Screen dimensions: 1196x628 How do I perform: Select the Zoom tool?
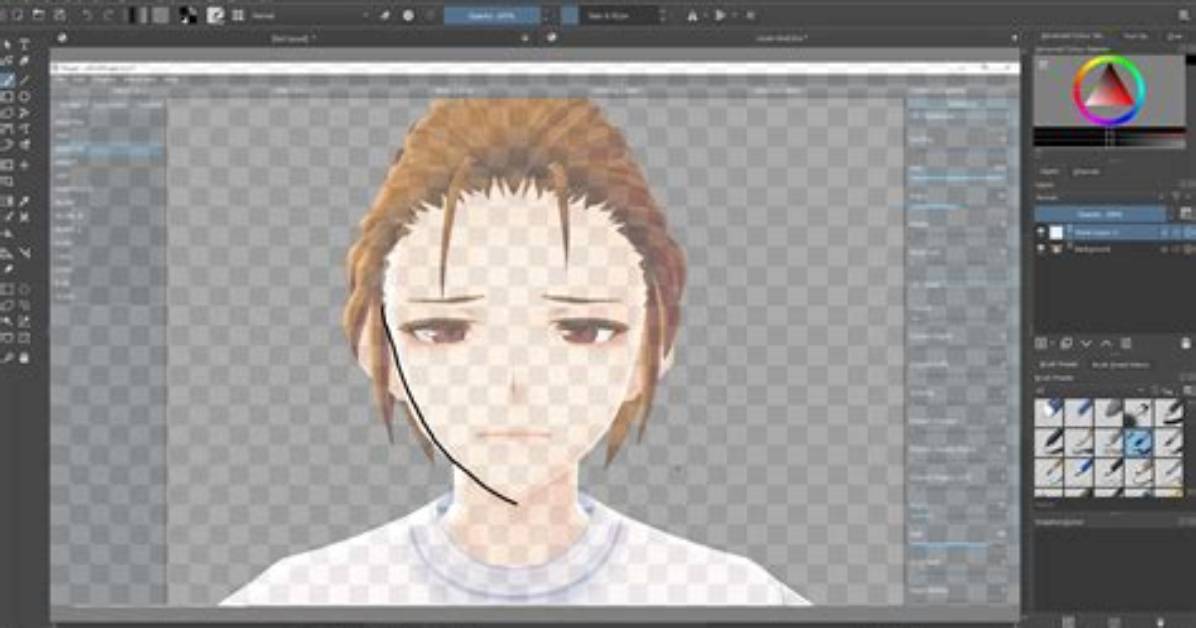coord(8,357)
